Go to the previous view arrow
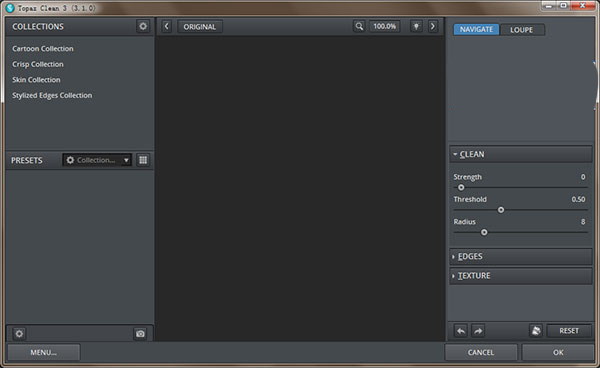 point(166,26)
